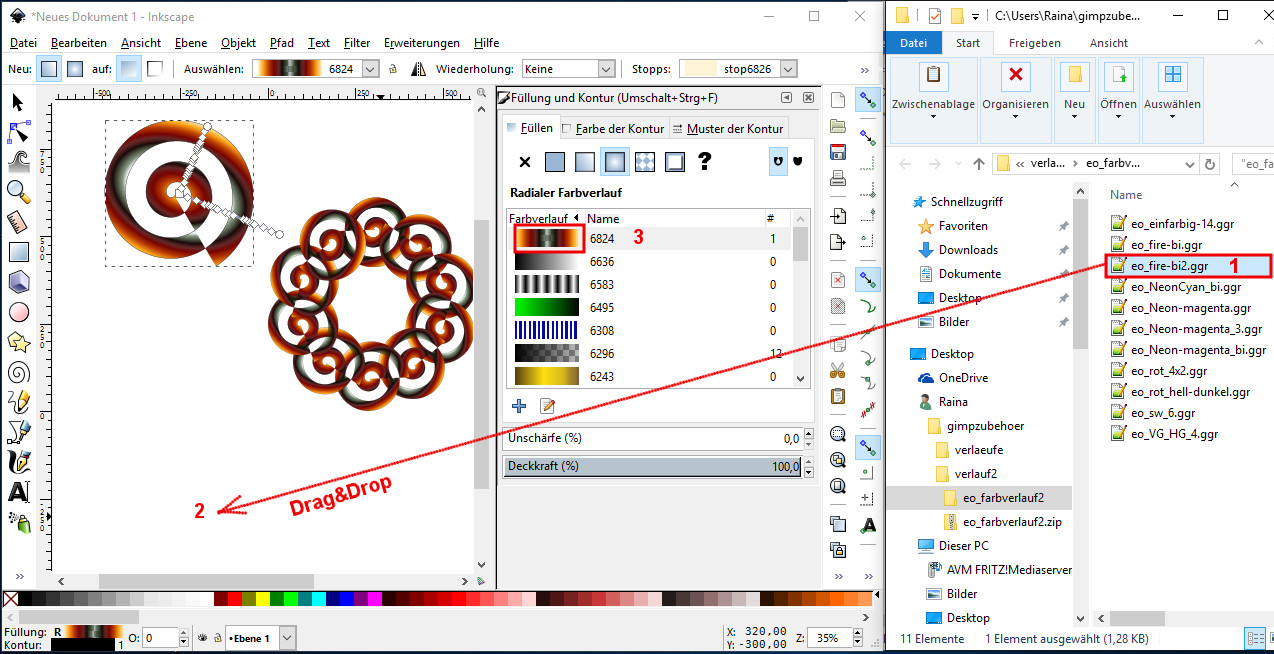The image size is (1274, 654).
Task: Select the 3D Box tool
Action: click(x=18, y=282)
